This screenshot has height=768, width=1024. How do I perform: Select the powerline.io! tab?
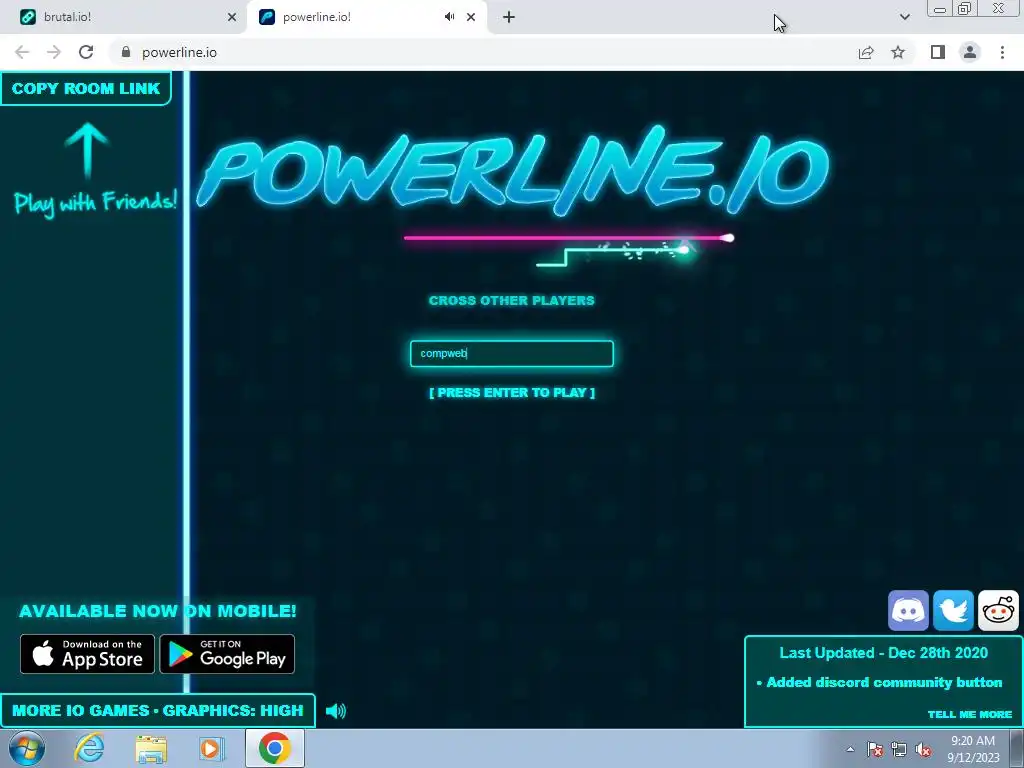(367, 17)
